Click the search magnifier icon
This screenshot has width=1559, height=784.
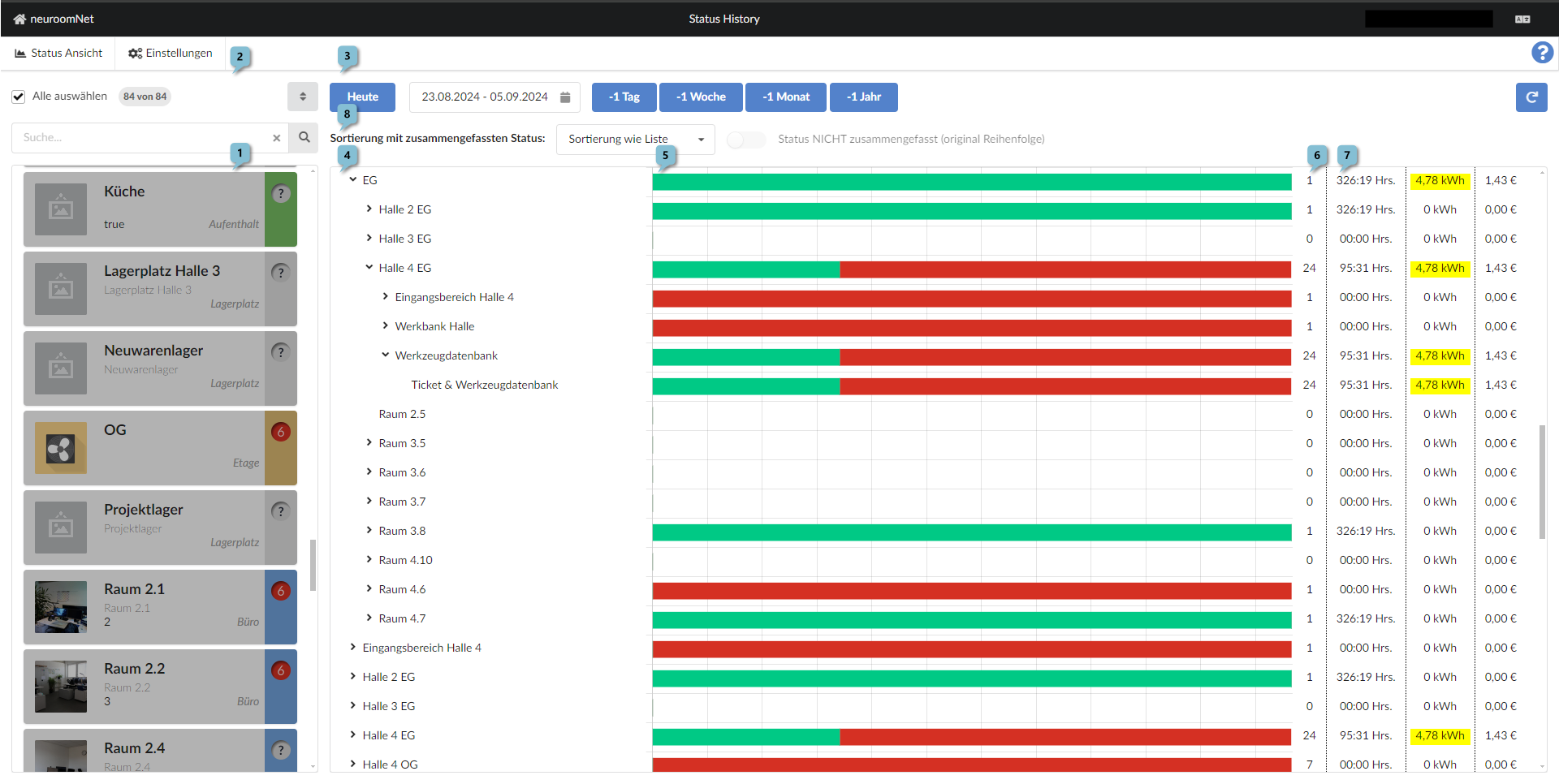click(x=304, y=138)
